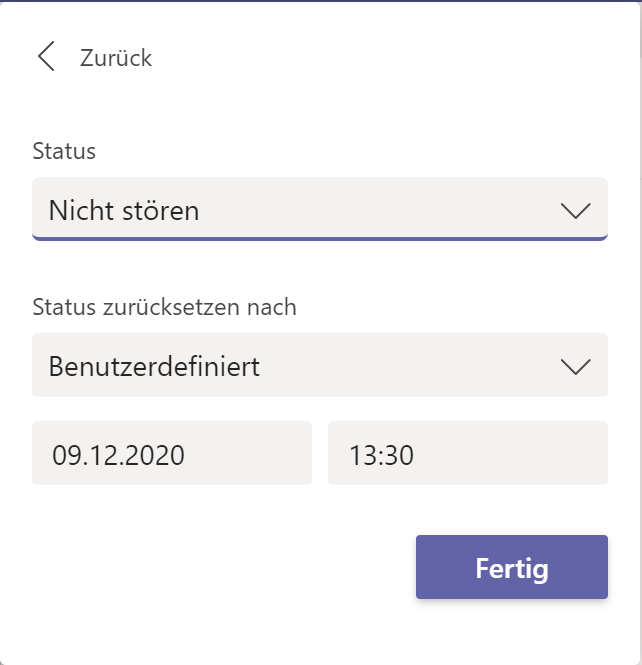Click the down-arrow icon in the Status field
Screen dimensions: 642x665
[x=575, y=210]
